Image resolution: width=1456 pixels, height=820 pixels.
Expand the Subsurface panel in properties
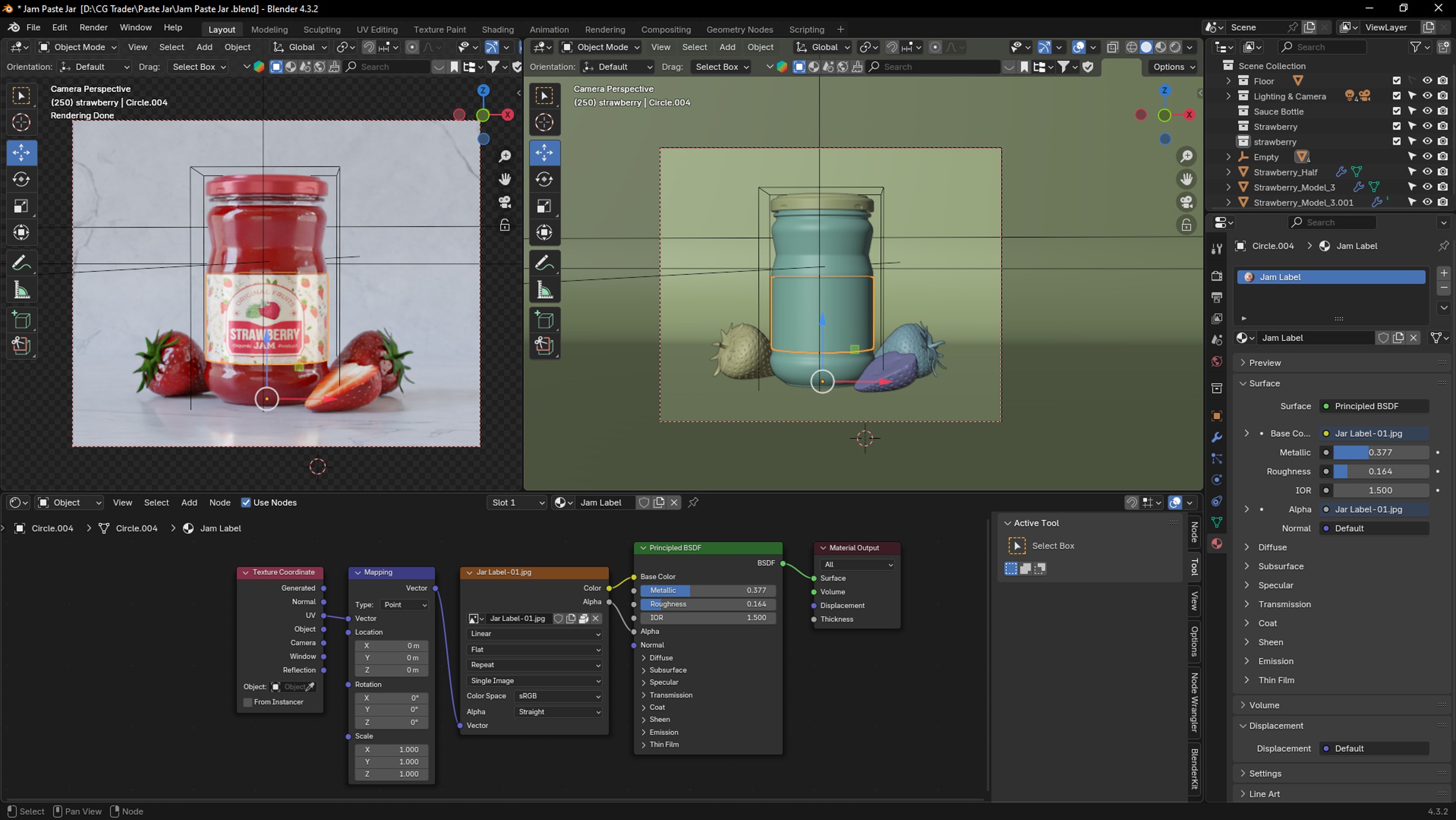click(1281, 567)
